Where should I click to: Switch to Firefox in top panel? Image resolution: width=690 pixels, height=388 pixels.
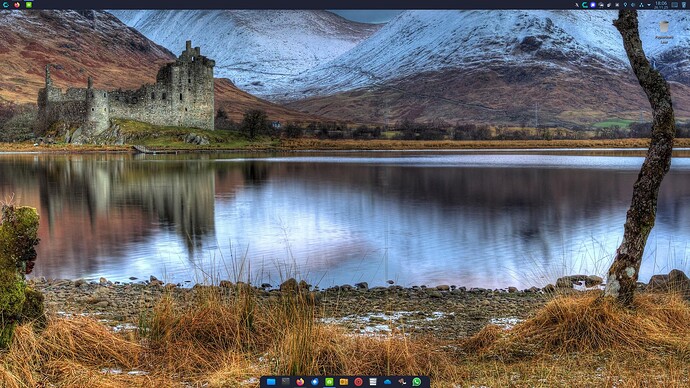(x=17, y=4)
